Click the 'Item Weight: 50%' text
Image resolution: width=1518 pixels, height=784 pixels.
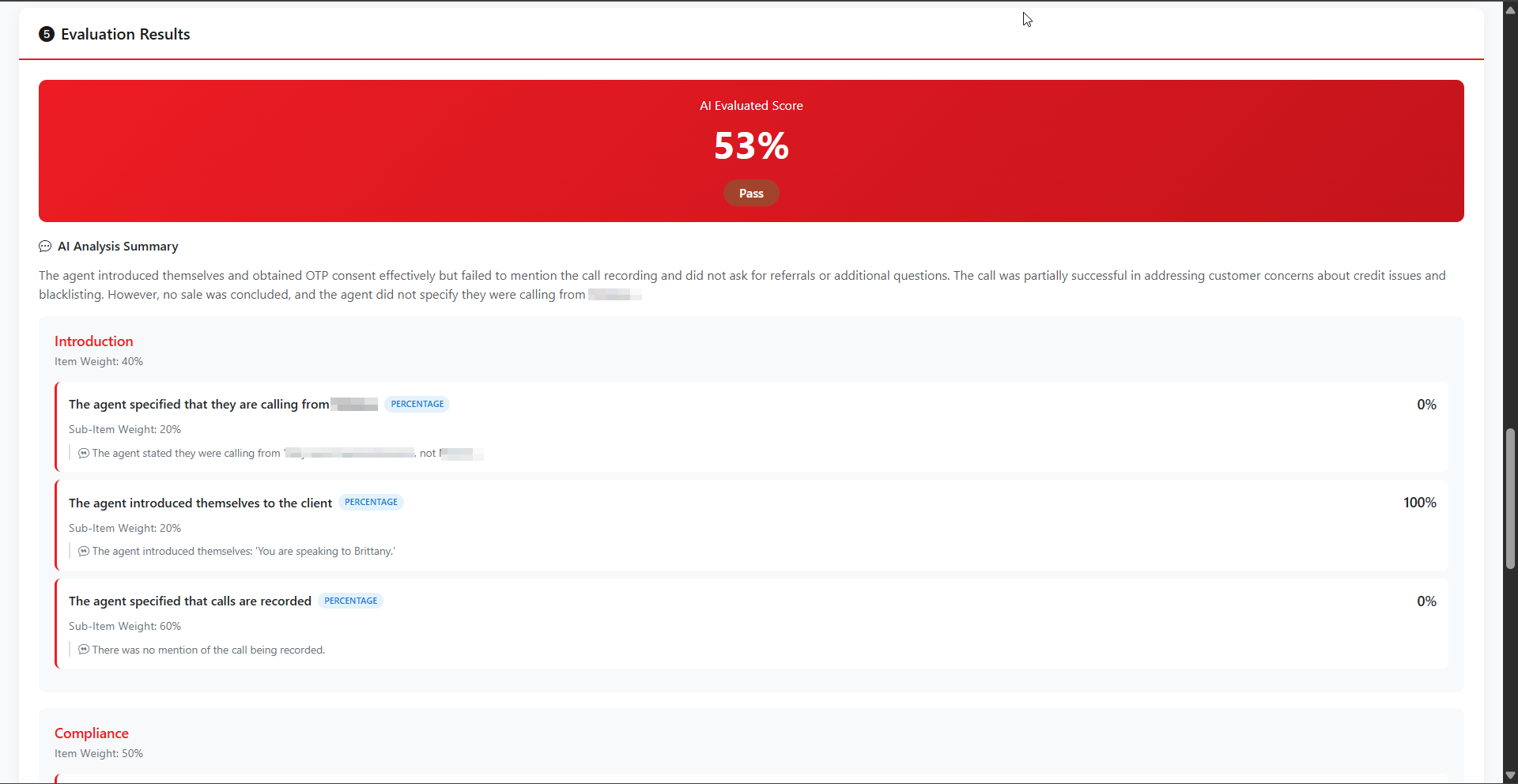pos(99,754)
